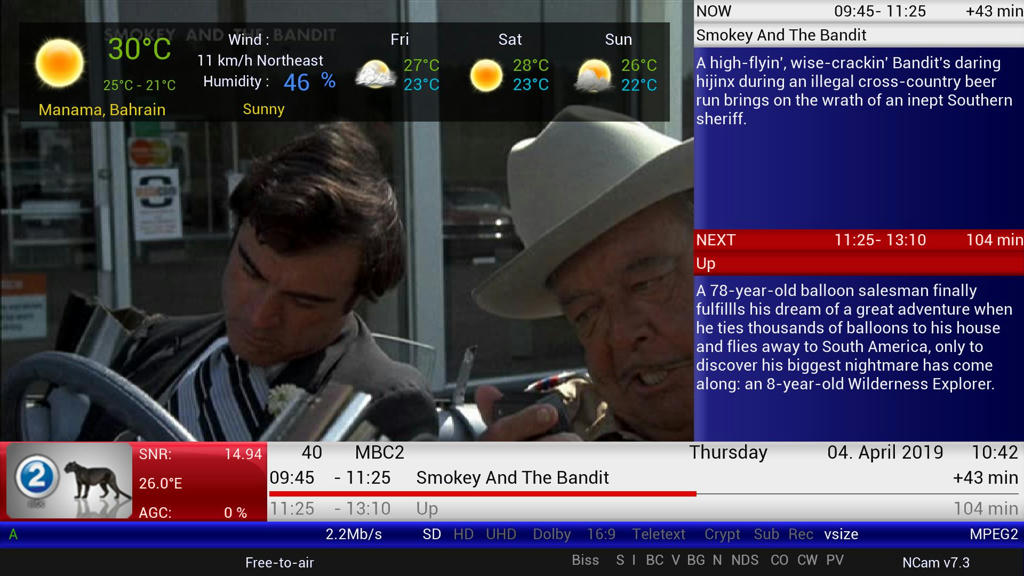1024x576 pixels.
Task: Click channel number 40
Action: point(312,453)
